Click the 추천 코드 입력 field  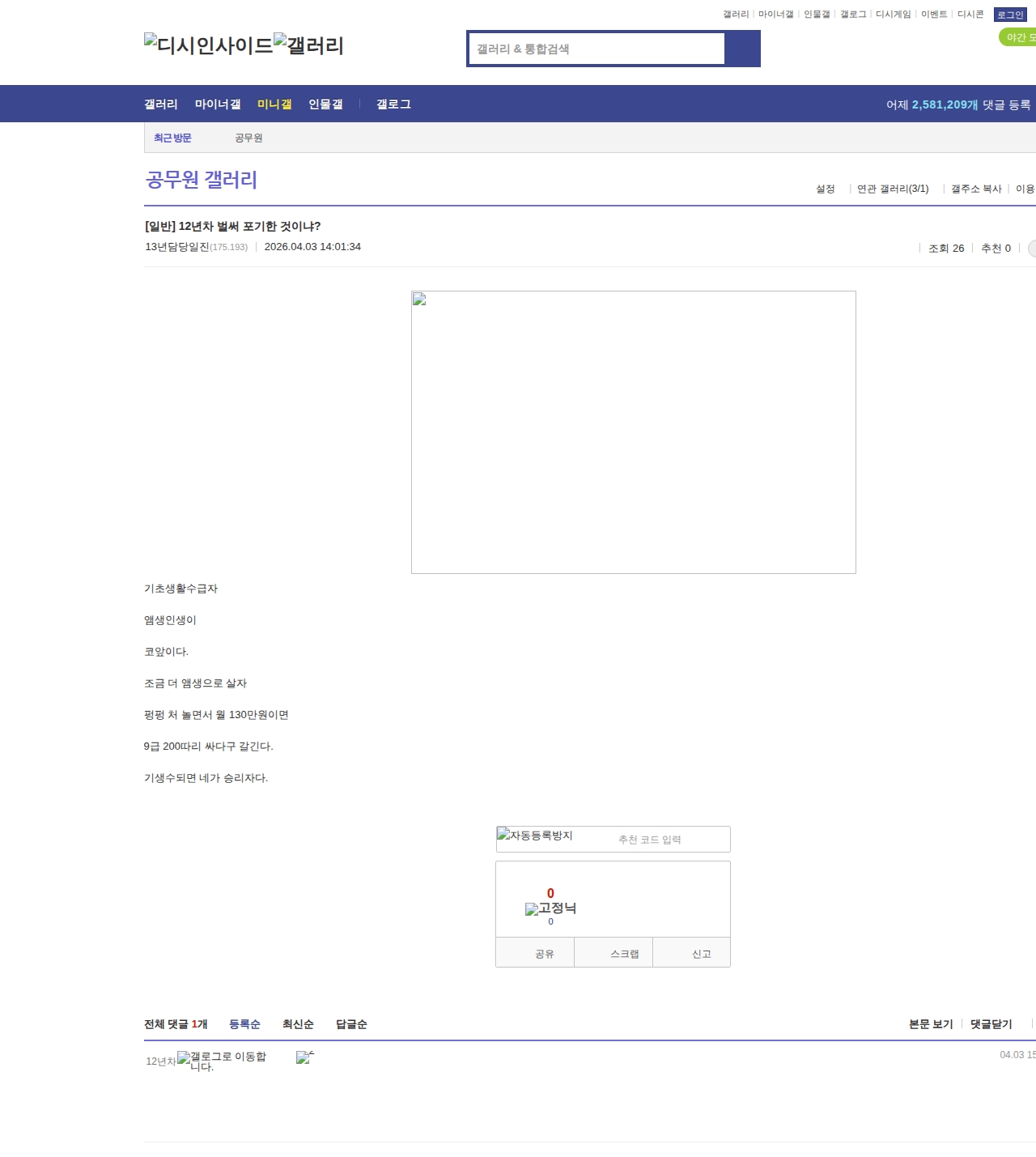point(649,840)
